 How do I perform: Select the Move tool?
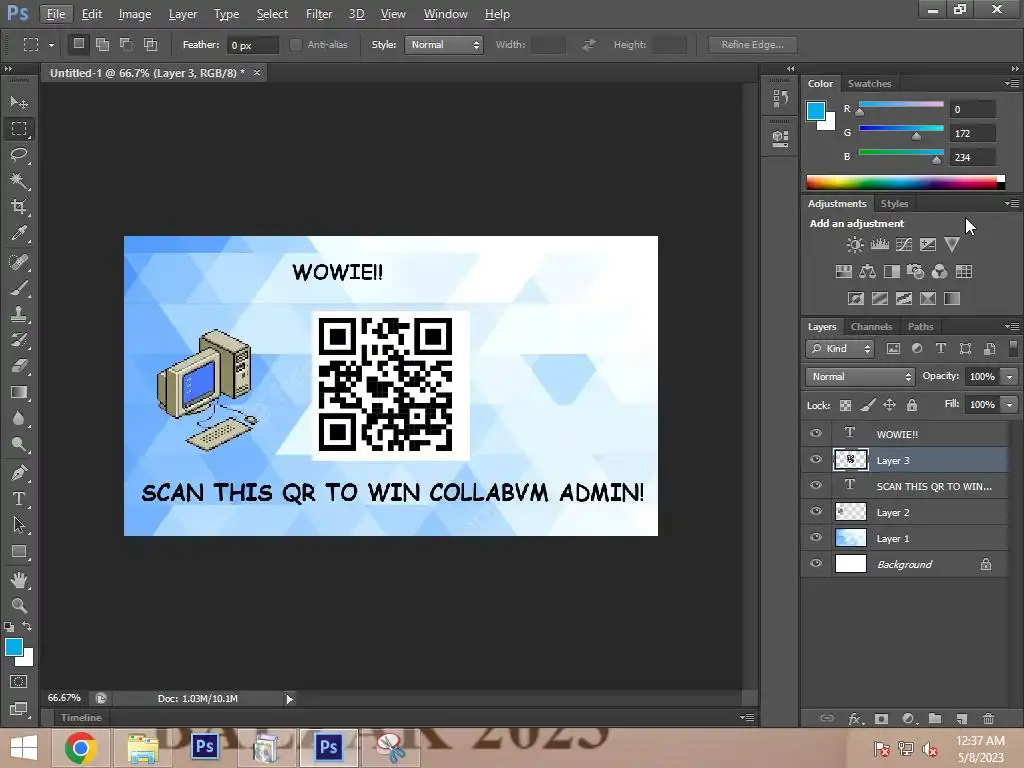pyautogui.click(x=19, y=103)
